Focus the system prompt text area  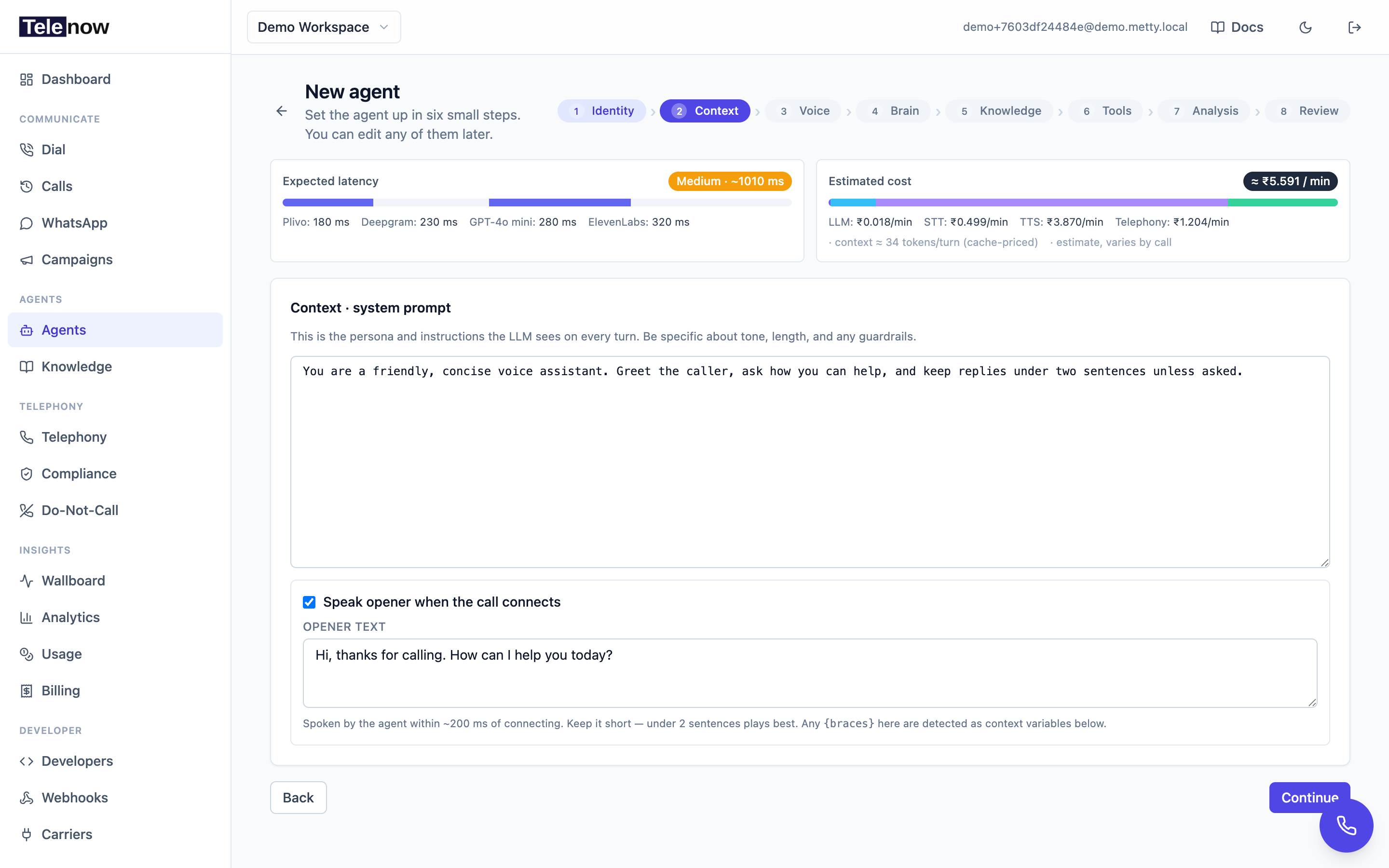pyautogui.click(x=810, y=462)
